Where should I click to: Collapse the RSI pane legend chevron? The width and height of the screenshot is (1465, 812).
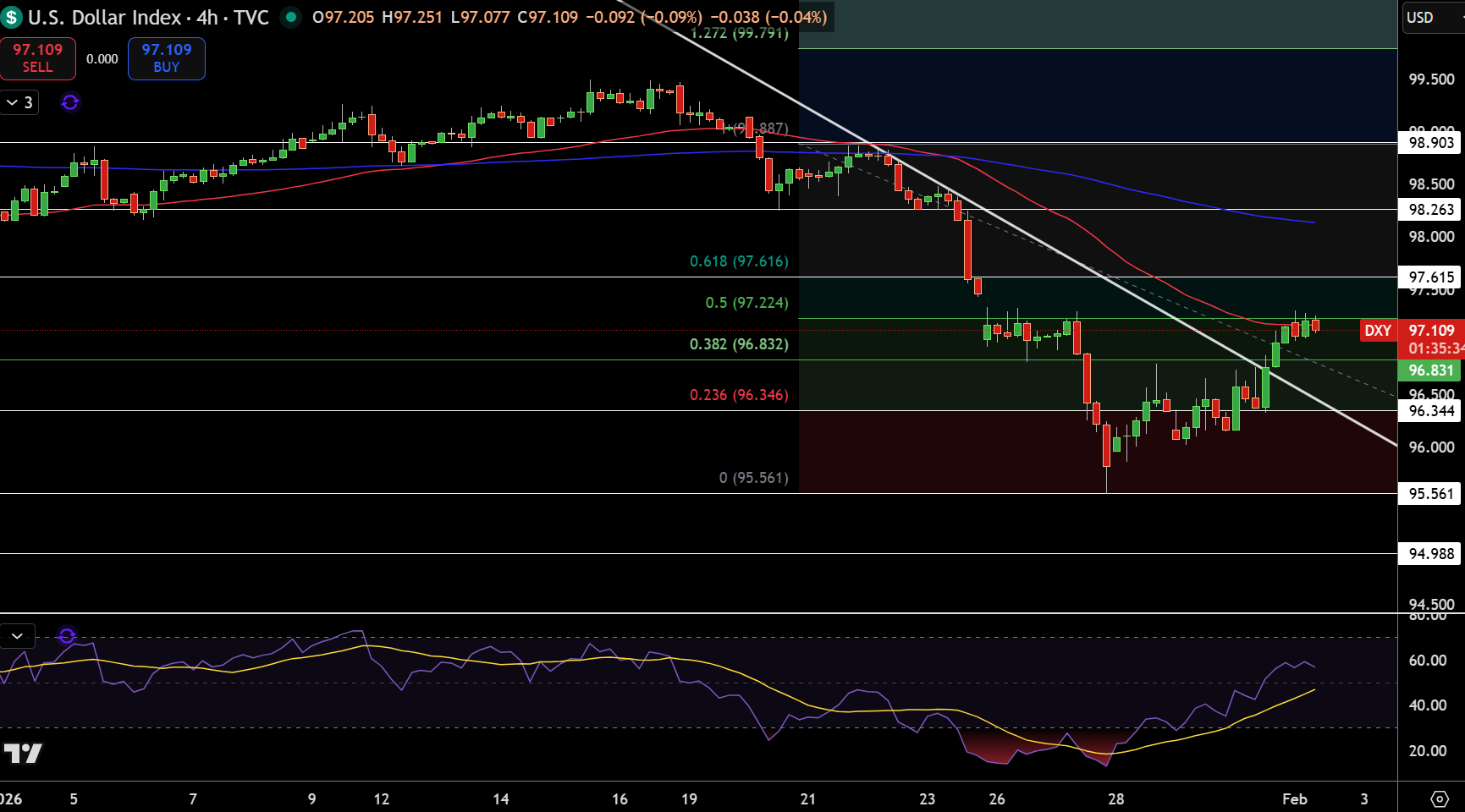(x=17, y=635)
